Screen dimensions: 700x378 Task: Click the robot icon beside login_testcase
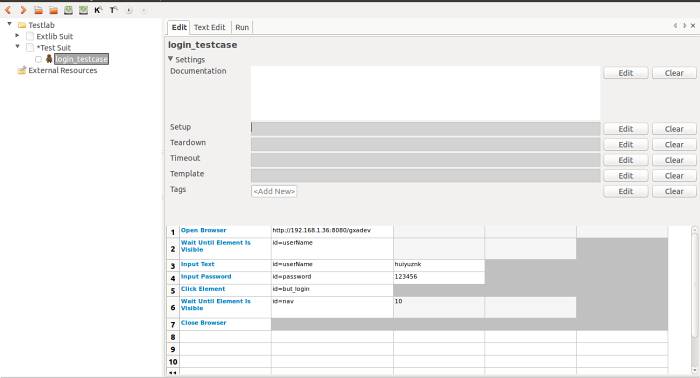tap(49, 58)
